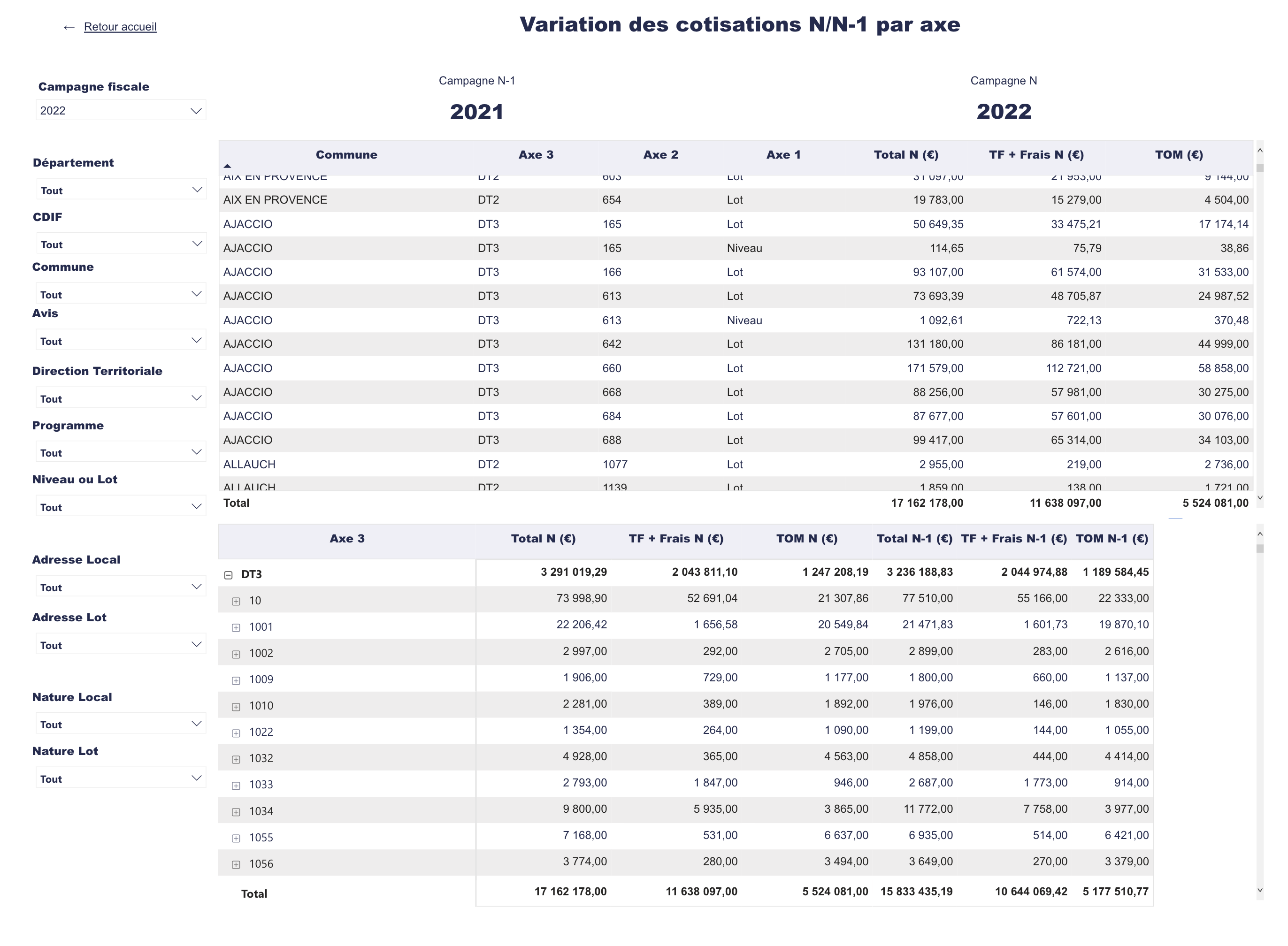The width and height of the screenshot is (1288, 946).
Task: Collapse the DT3 row in matrix
Action: coord(228,575)
